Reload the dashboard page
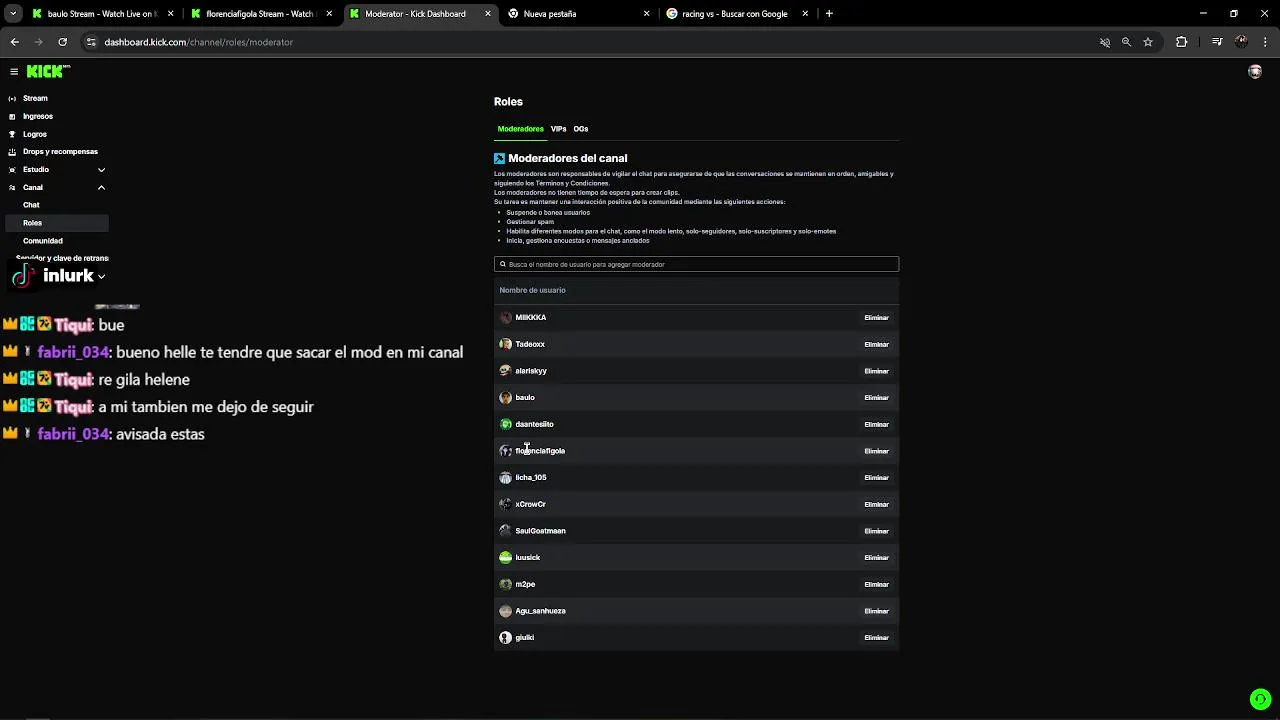1280x720 pixels. point(62,42)
